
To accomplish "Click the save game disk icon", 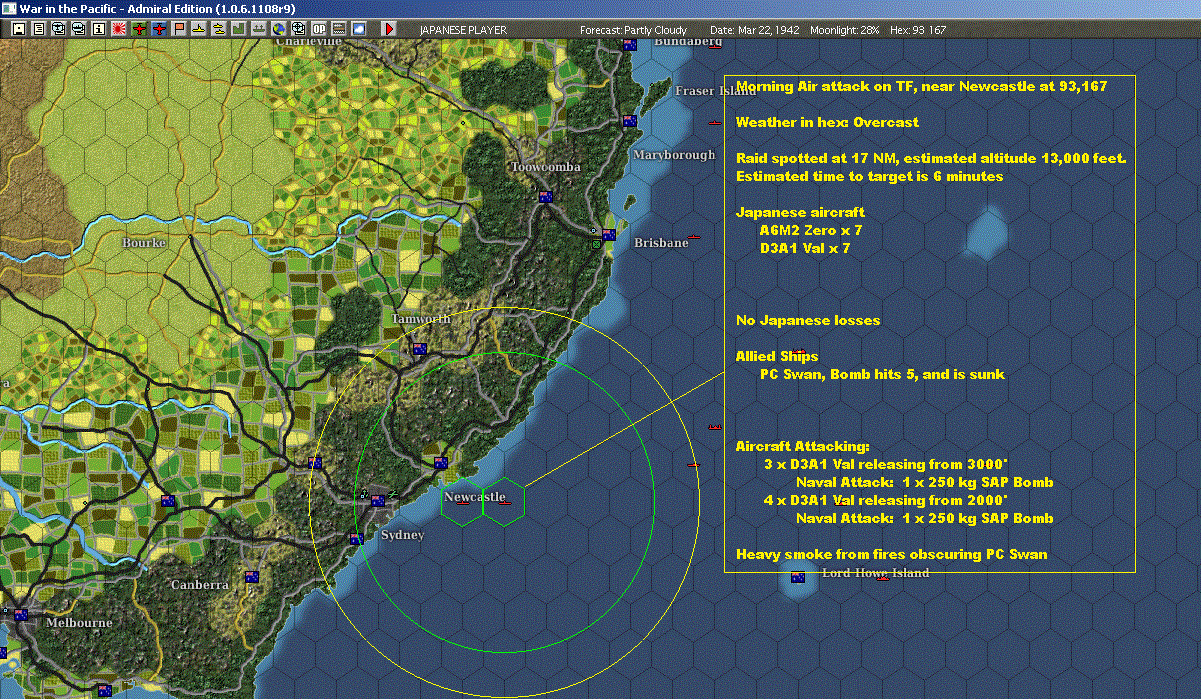I will 19,30.
